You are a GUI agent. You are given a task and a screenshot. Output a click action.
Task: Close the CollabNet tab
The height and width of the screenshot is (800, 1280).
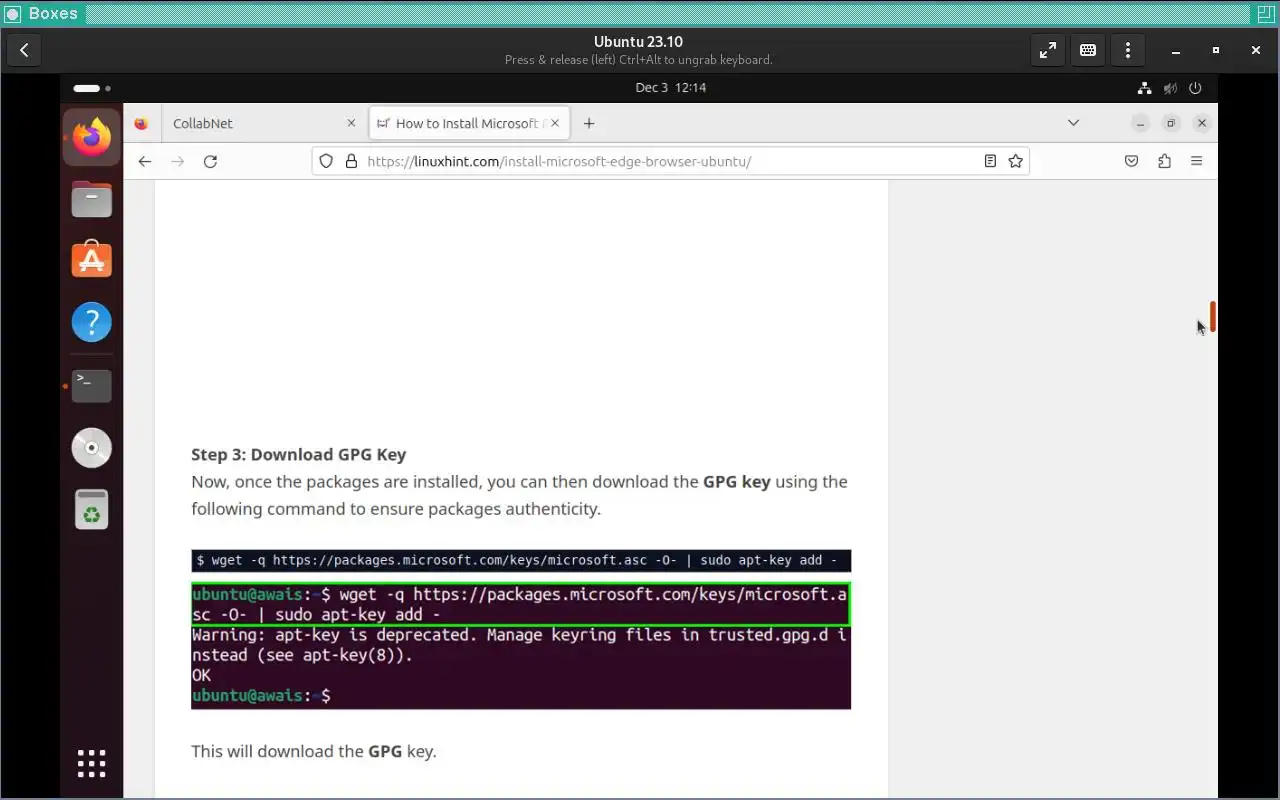(351, 123)
